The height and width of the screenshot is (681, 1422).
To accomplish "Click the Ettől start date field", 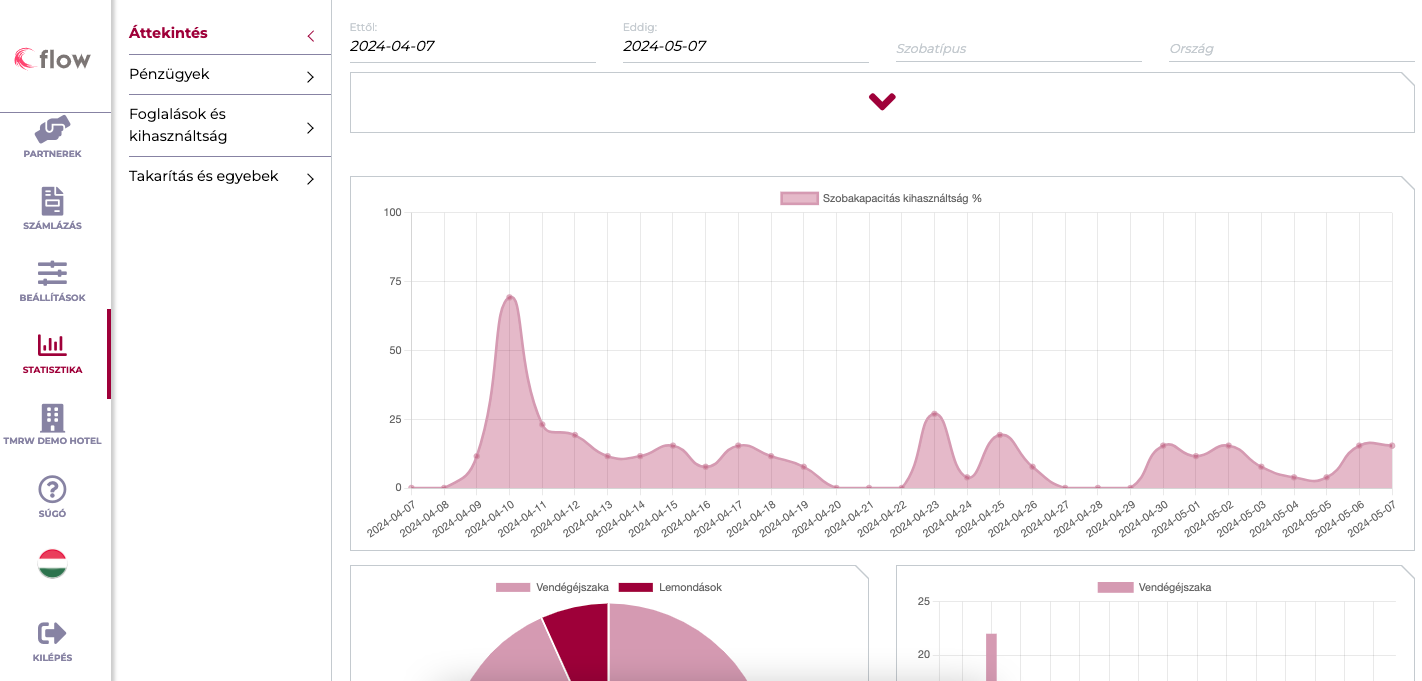I will (x=472, y=46).
